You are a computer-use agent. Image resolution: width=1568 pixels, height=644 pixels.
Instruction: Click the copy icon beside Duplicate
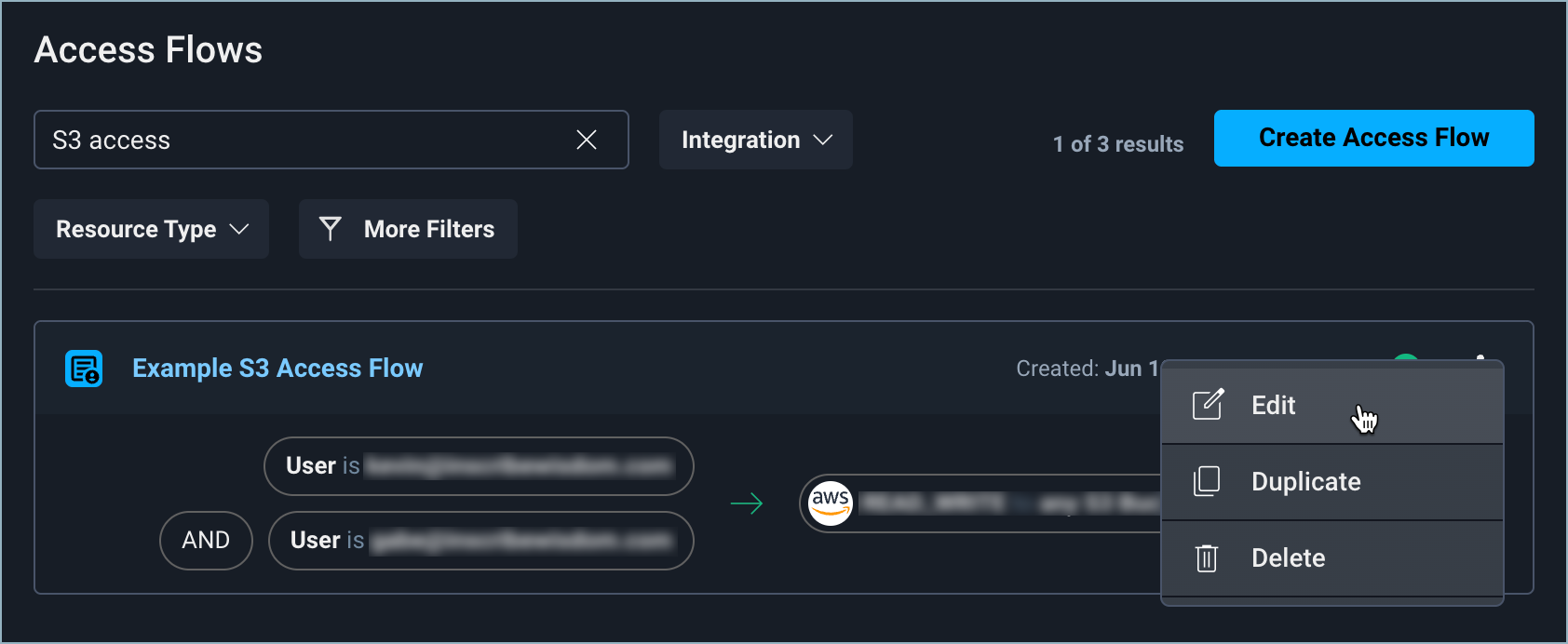coord(1207,481)
